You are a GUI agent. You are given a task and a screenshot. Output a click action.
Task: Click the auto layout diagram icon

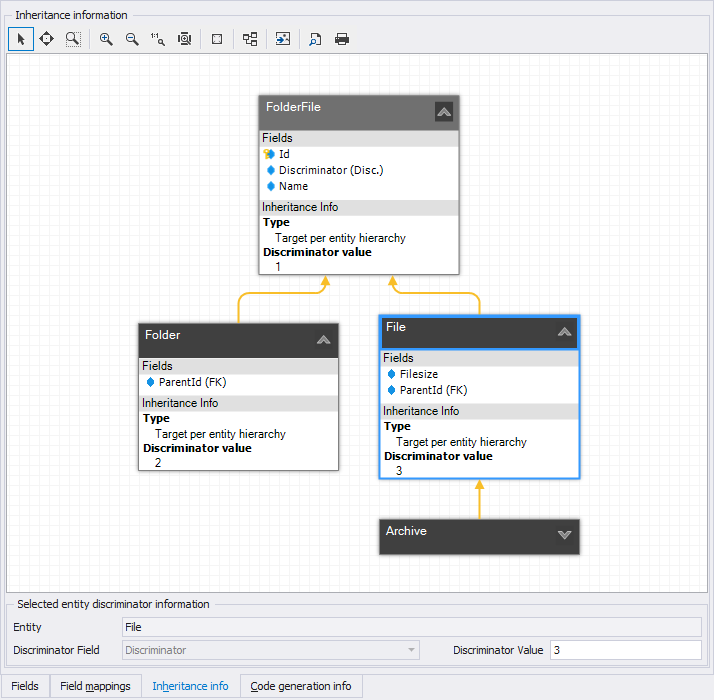(250, 39)
